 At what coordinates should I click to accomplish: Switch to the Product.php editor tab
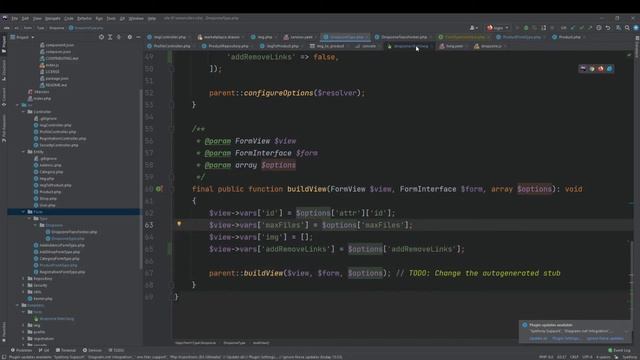click(x=567, y=37)
